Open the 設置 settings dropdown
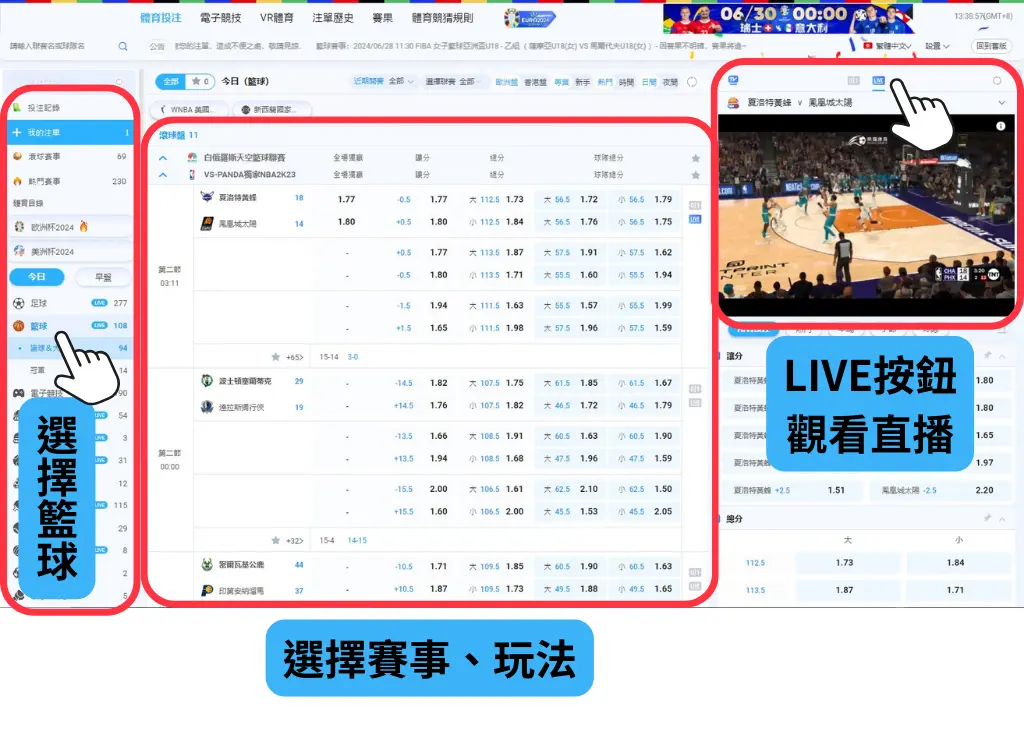 [937, 46]
